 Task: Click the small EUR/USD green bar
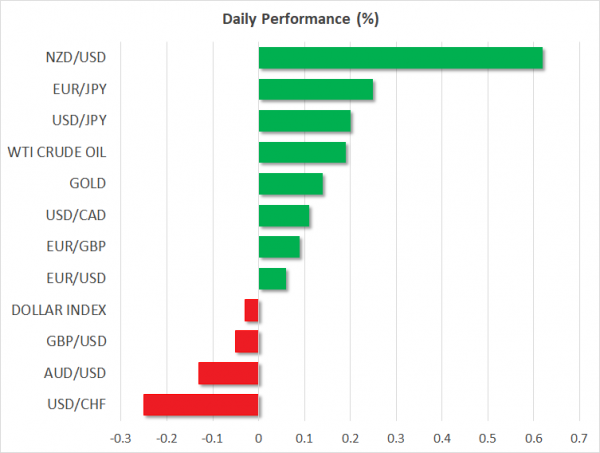point(272,278)
